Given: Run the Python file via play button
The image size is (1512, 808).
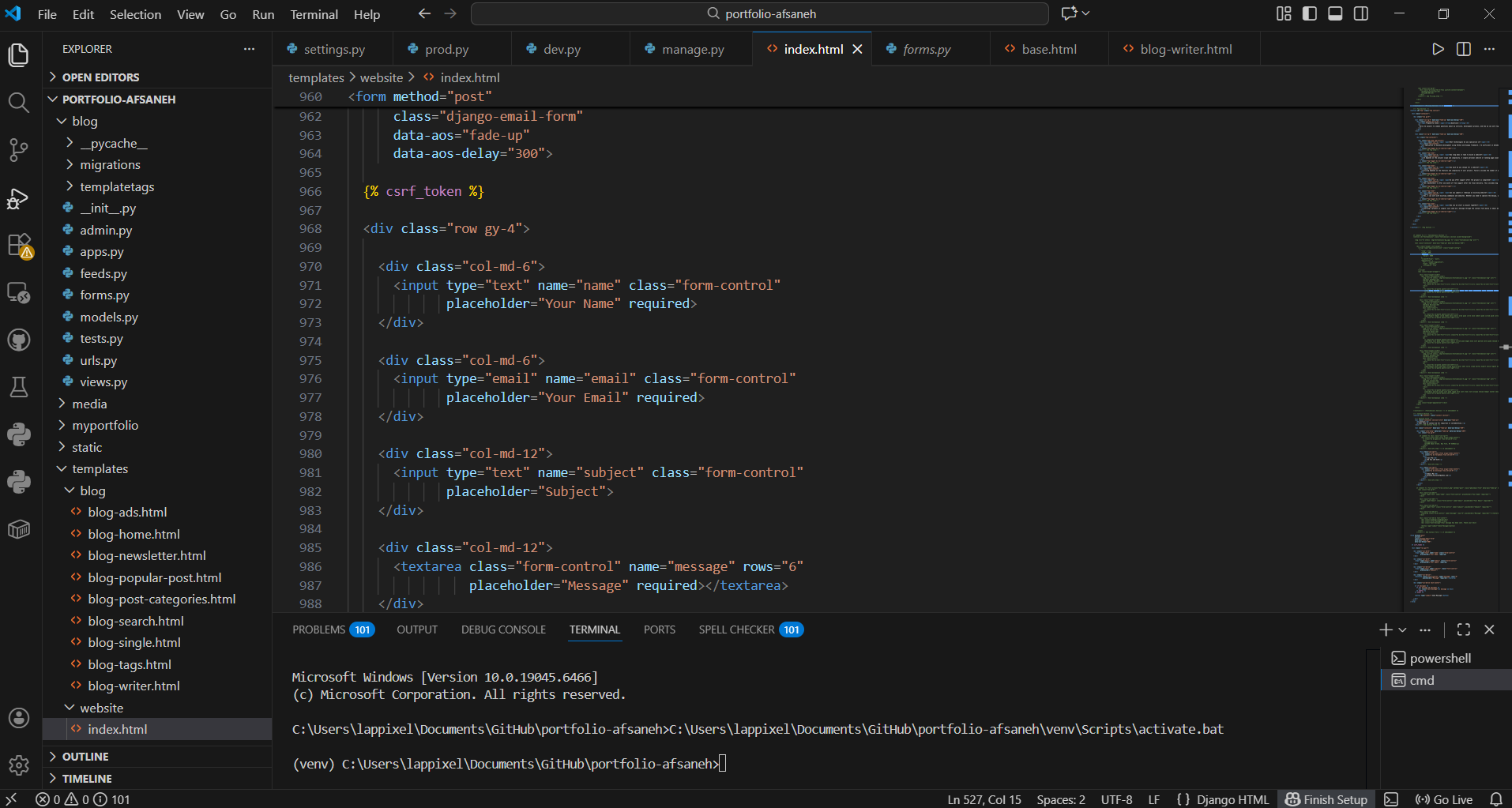Looking at the screenshot, I should click(x=1437, y=48).
